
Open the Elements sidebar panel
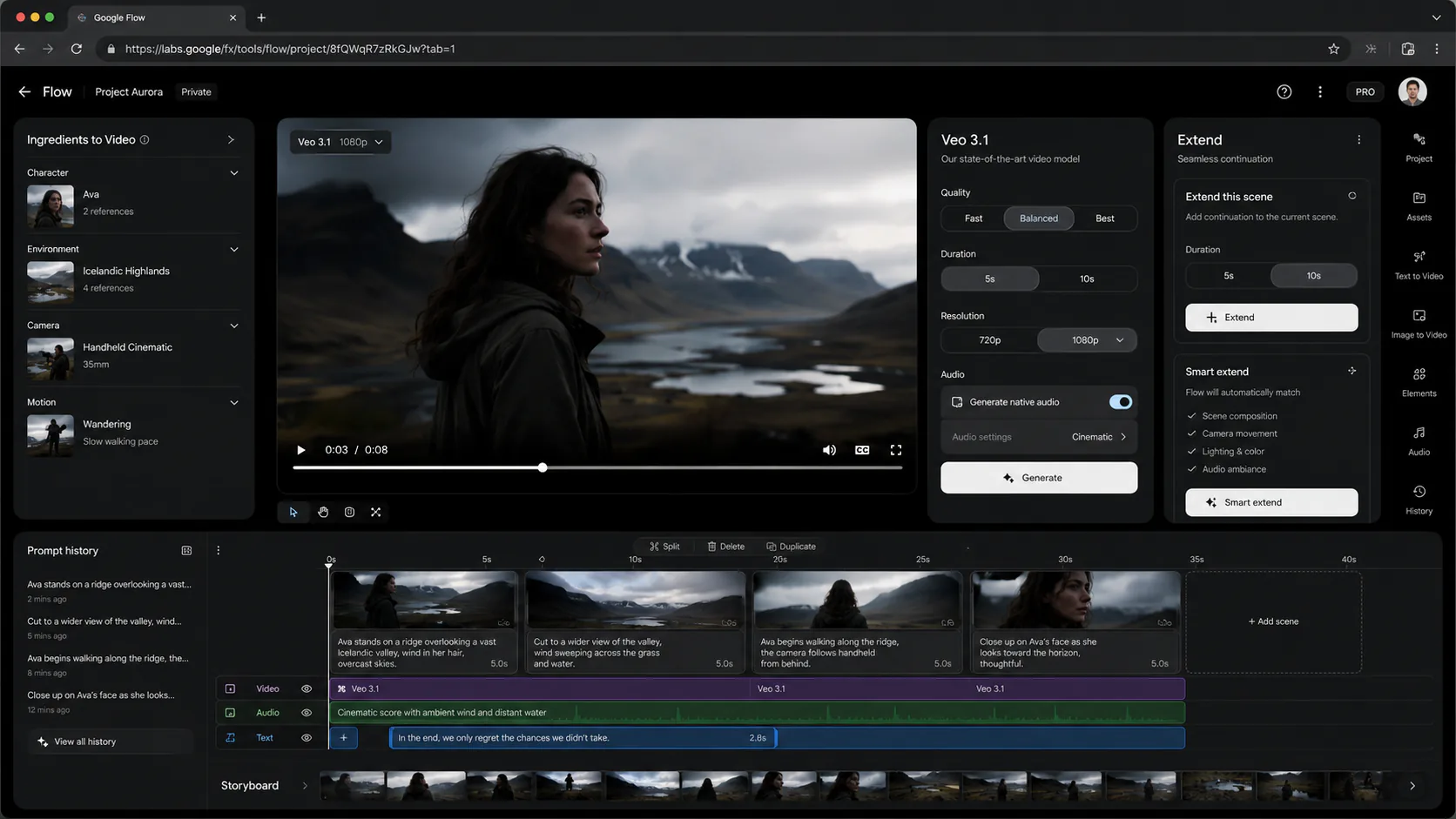(x=1419, y=382)
